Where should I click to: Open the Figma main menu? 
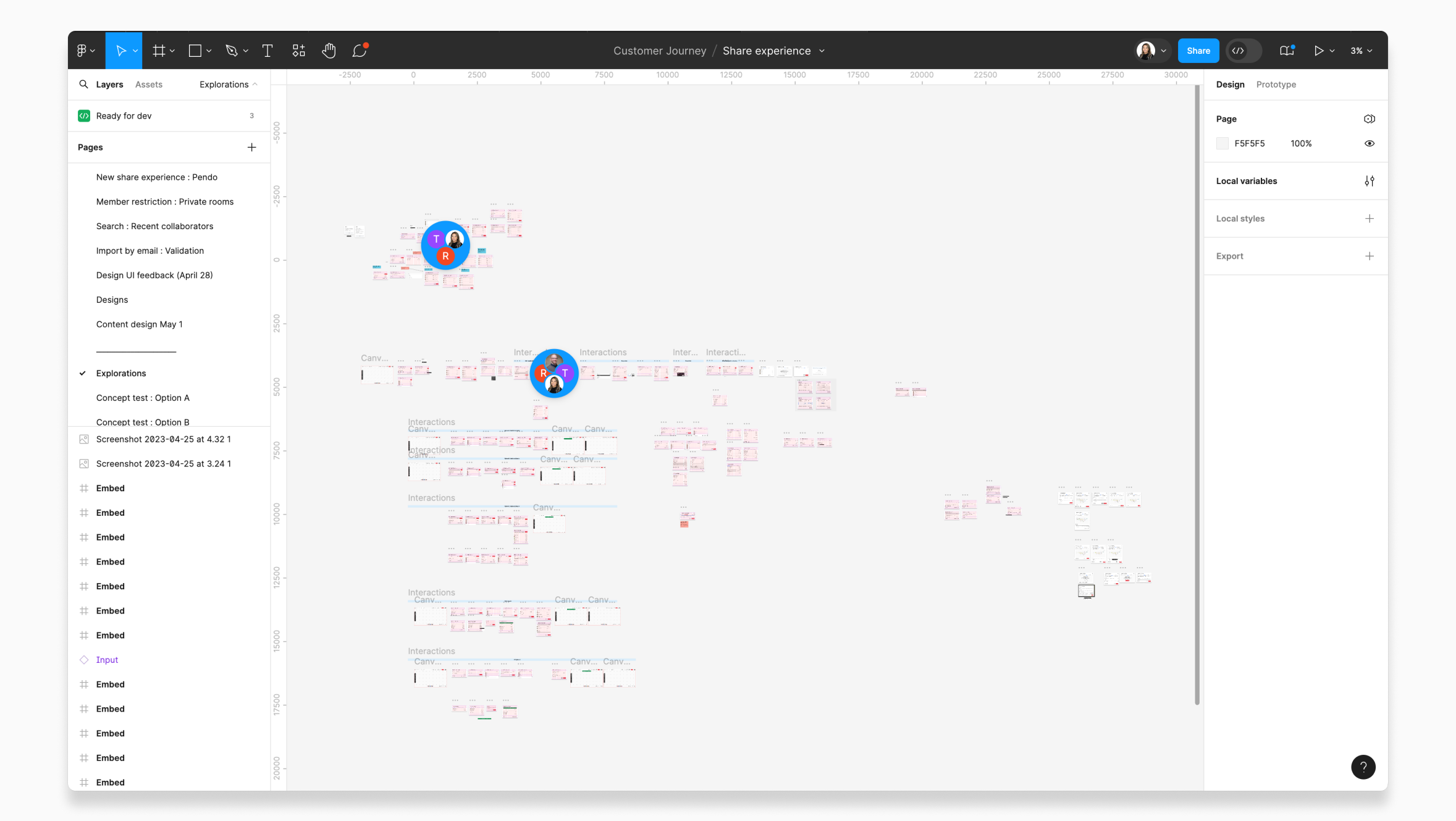click(x=85, y=51)
